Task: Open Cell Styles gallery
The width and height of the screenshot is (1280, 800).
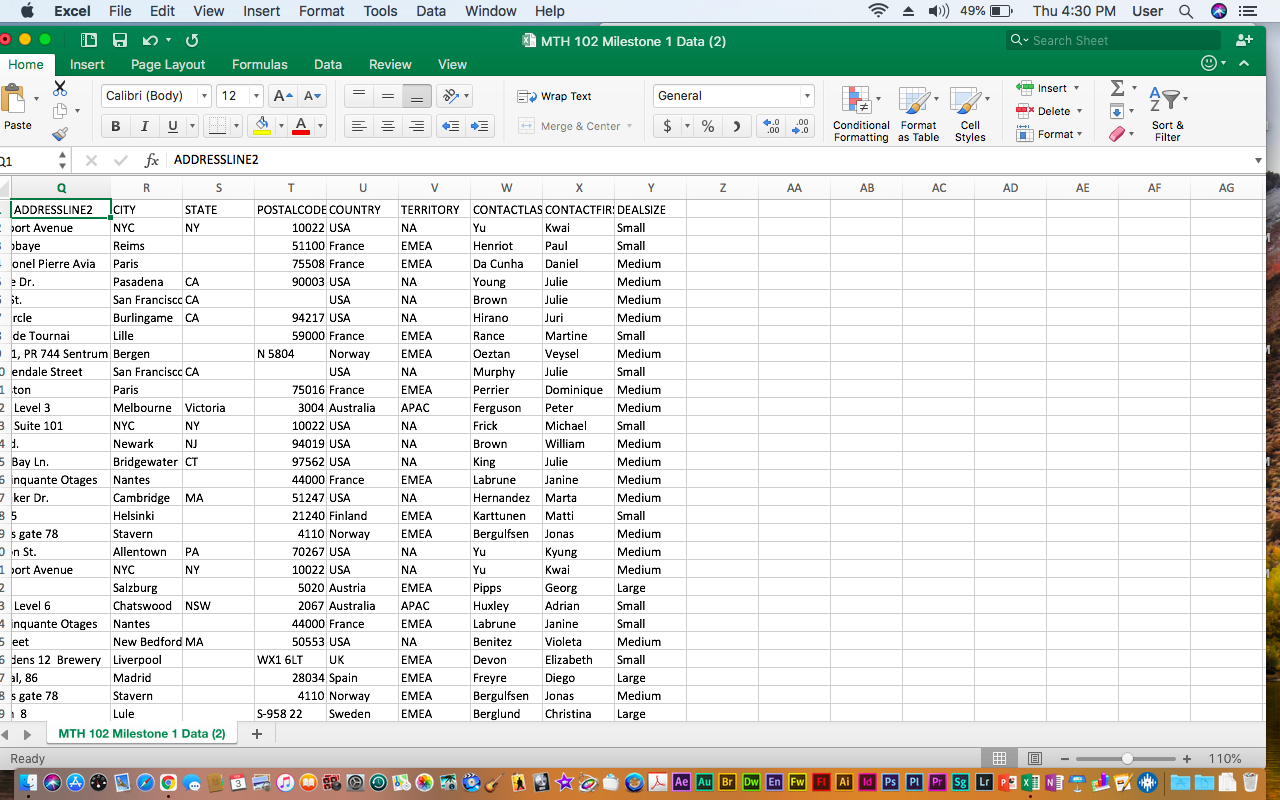Action: [x=969, y=113]
